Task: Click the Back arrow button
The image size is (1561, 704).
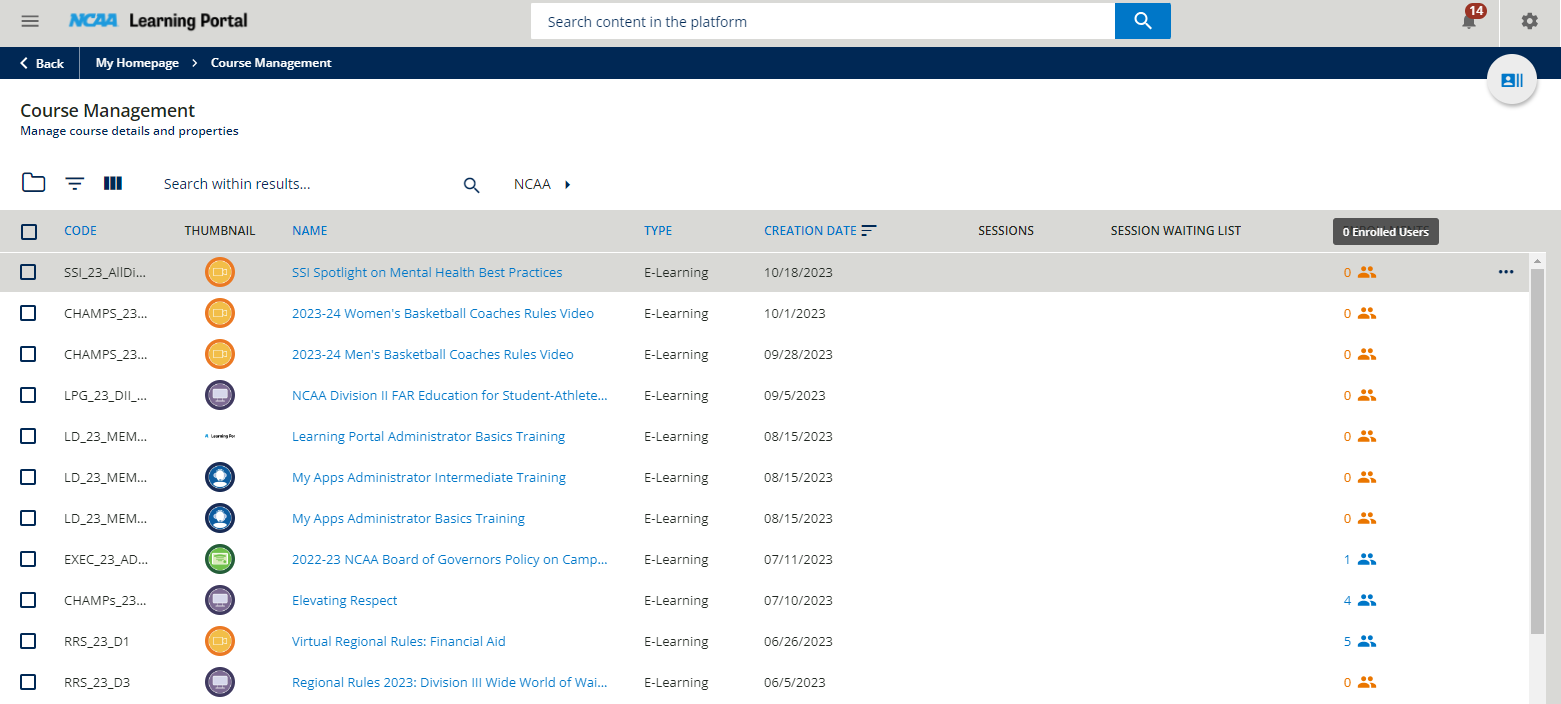Action: (x=41, y=63)
